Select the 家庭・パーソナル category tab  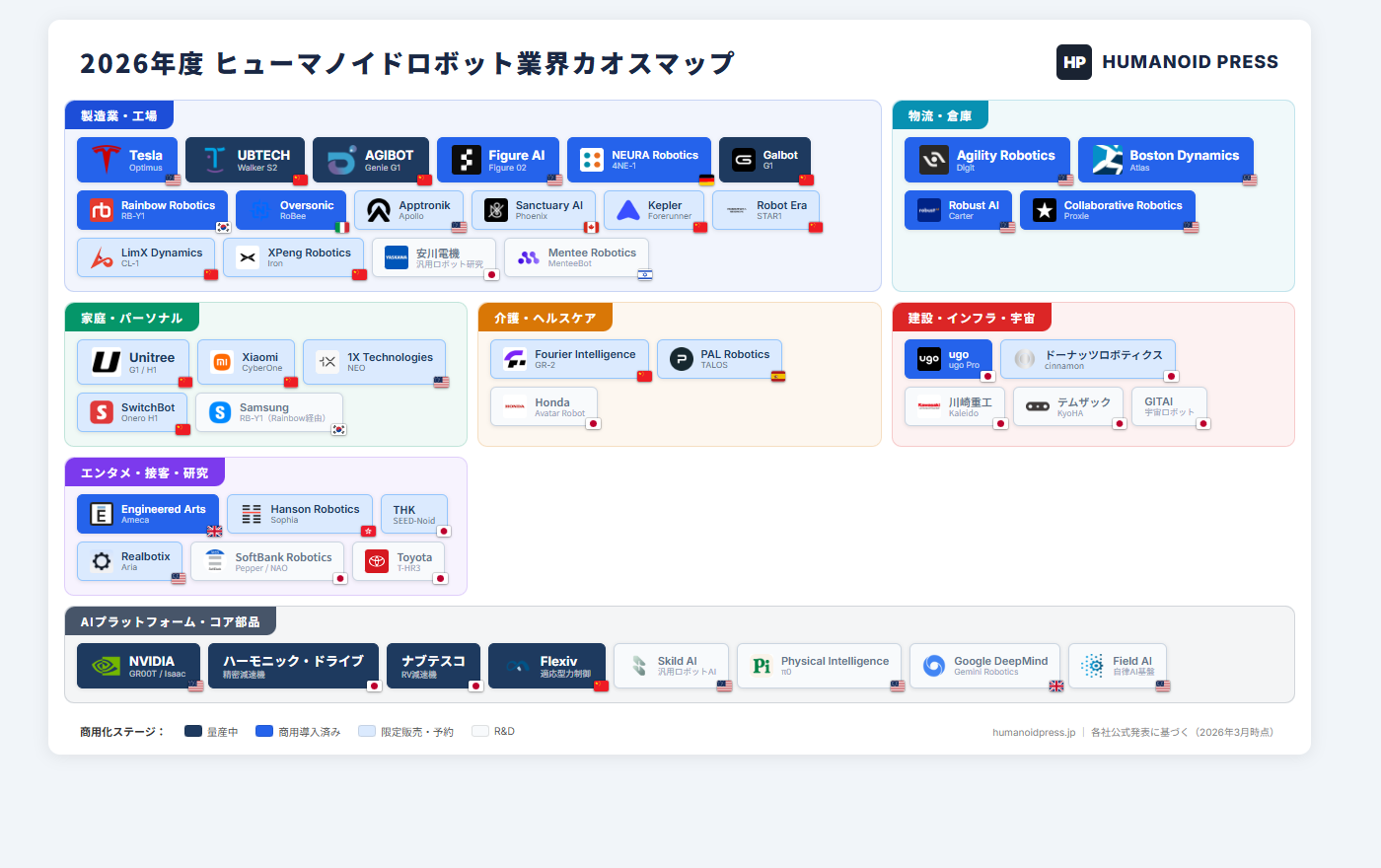132,318
